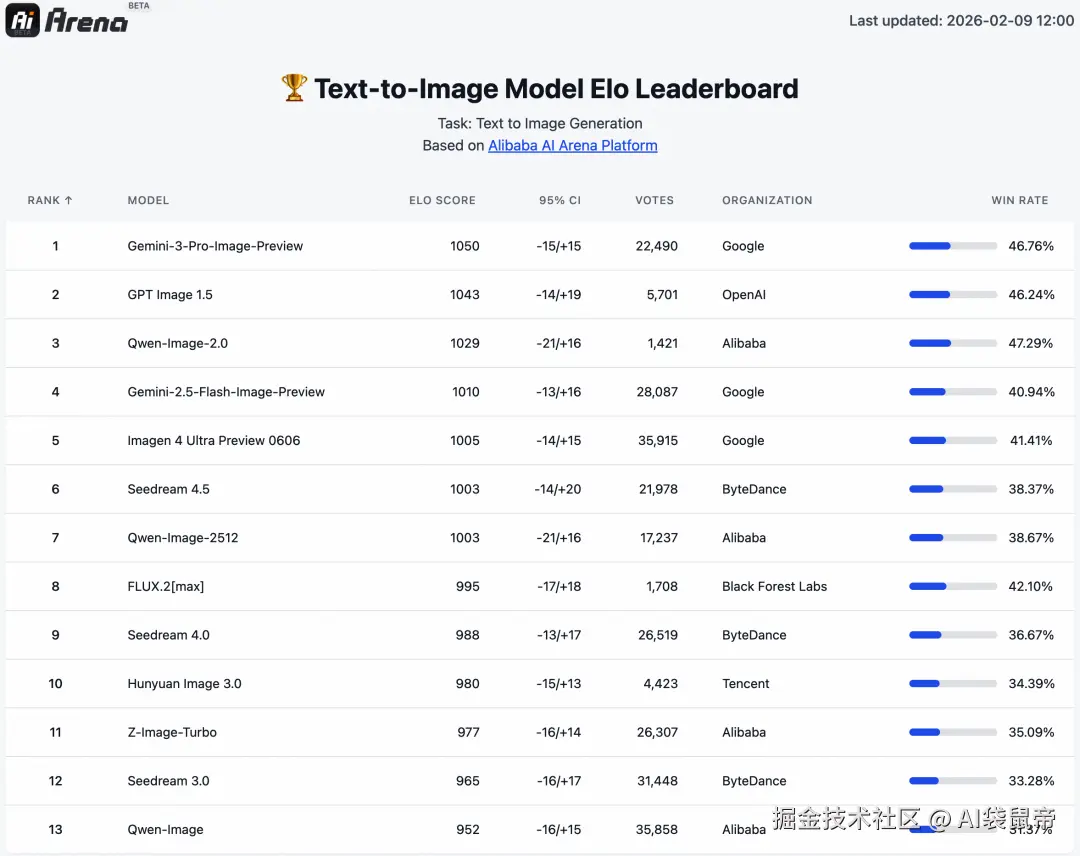Click the win rate bar for Qwen-Image-2.0
Viewport: 1080px width, 856px height.
tap(952, 343)
